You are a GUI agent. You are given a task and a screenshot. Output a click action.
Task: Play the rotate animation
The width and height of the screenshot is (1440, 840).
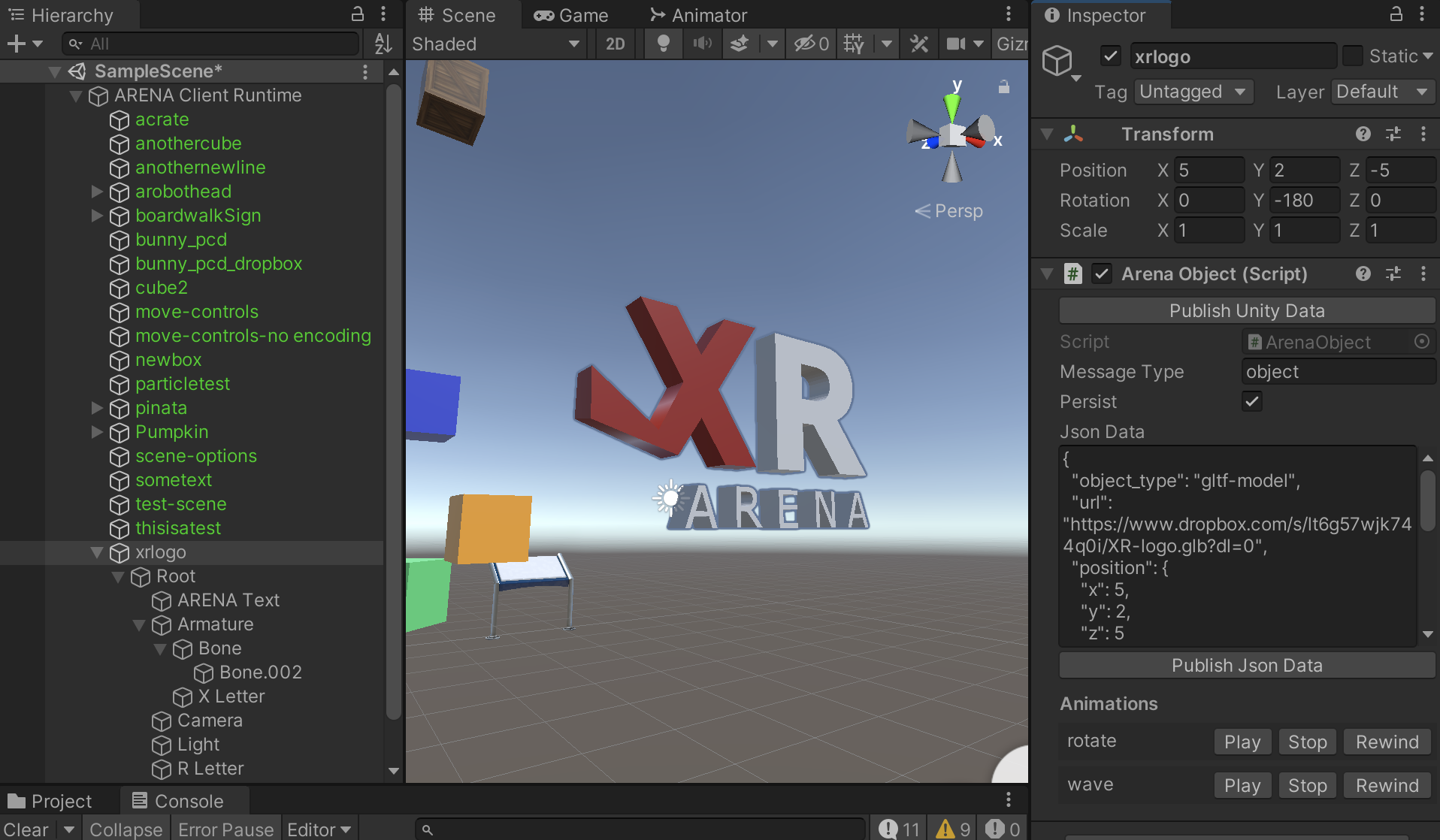1242,742
